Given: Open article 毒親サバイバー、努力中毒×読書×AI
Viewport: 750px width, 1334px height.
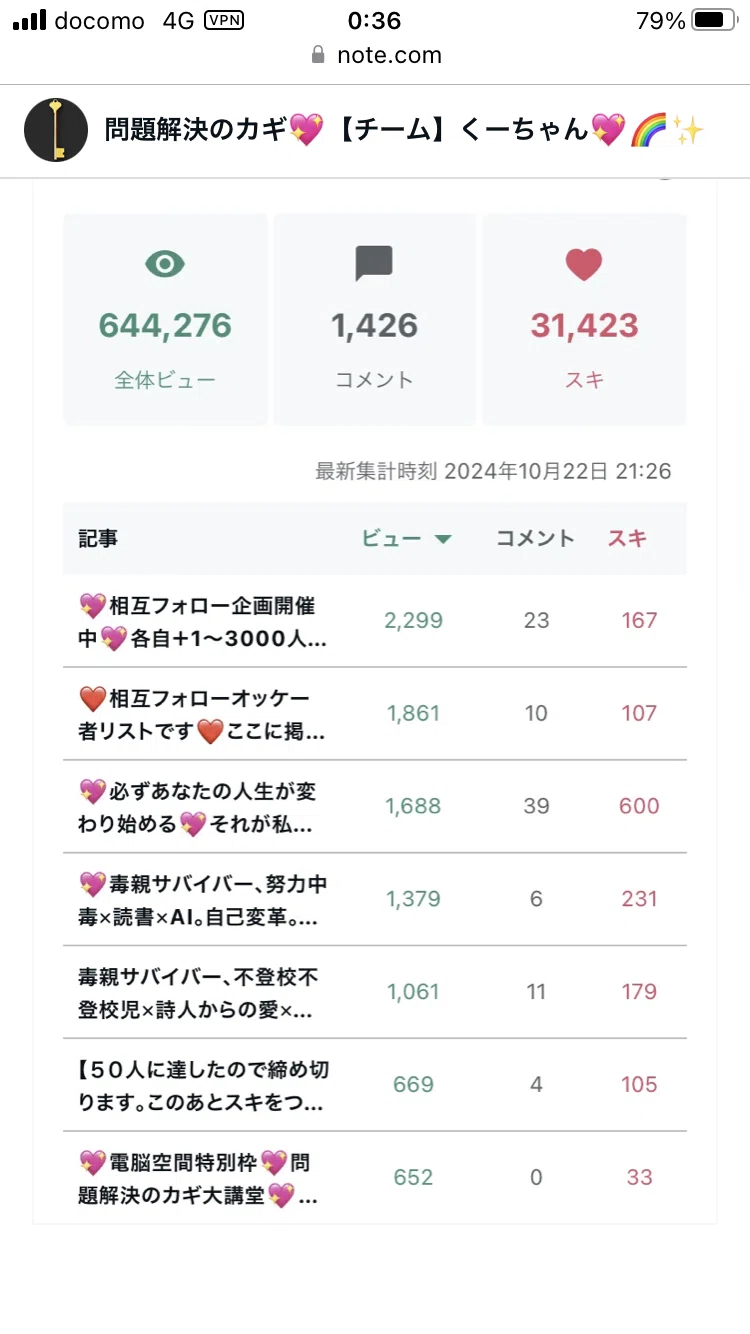Looking at the screenshot, I should click(375, 899).
